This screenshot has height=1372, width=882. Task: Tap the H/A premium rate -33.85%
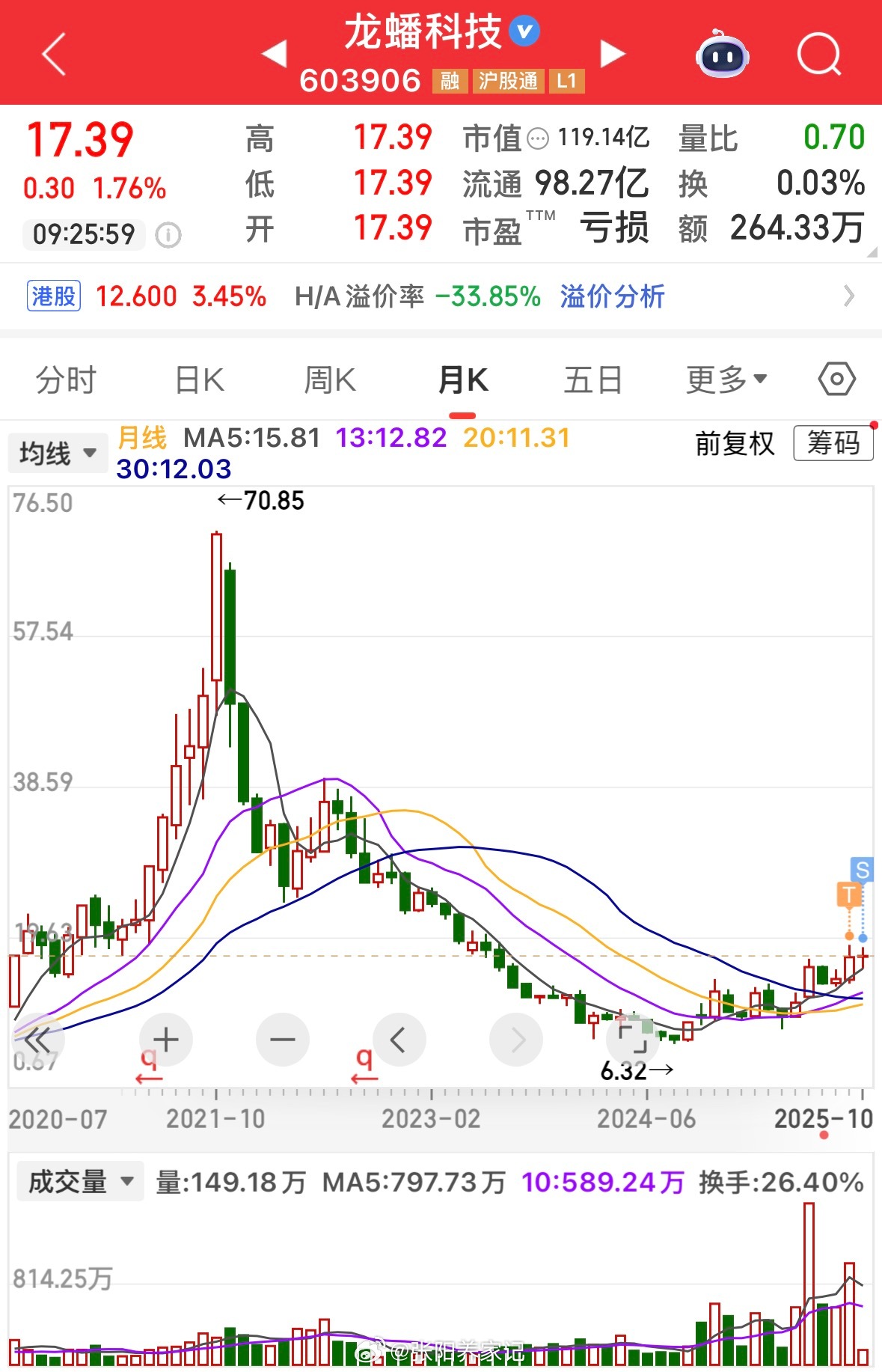tap(488, 296)
